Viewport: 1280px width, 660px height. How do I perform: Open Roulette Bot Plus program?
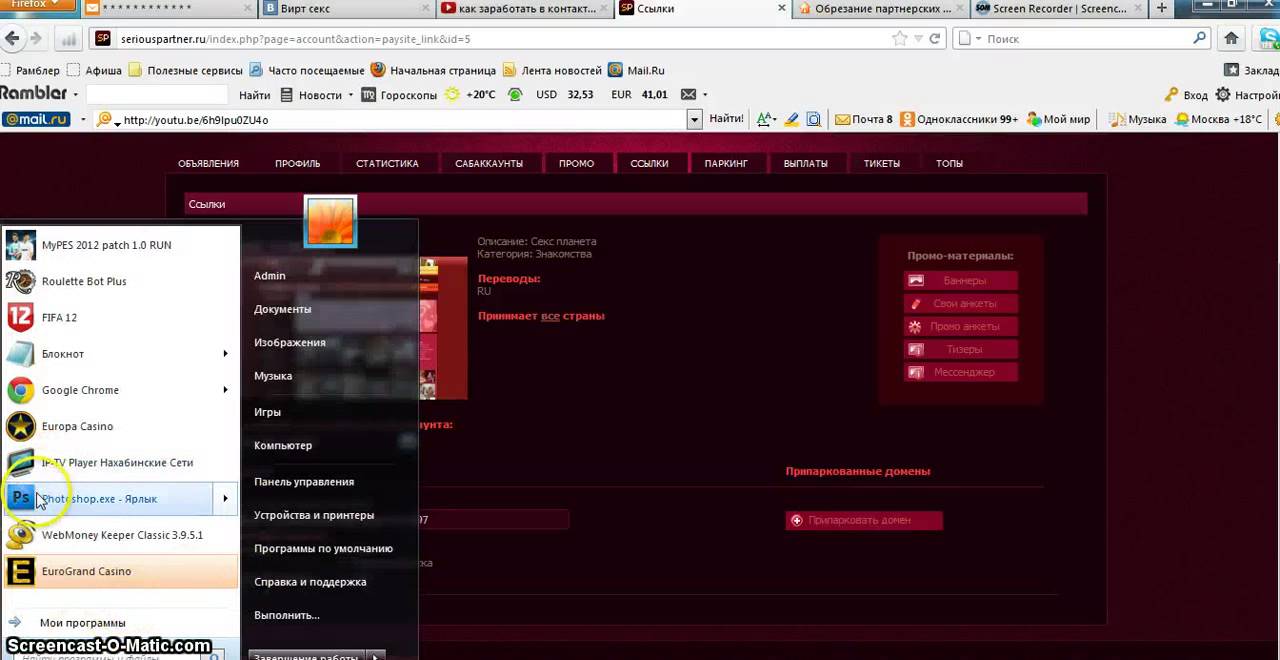(x=119, y=281)
